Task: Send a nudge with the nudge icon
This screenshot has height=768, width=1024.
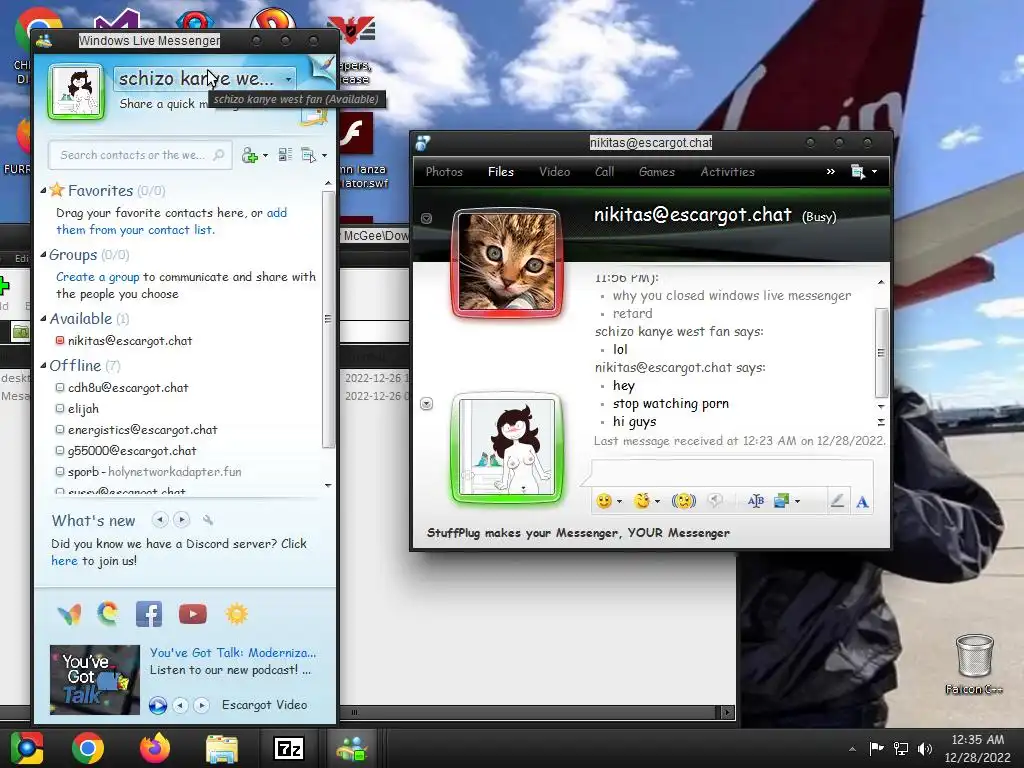Action: tap(684, 501)
